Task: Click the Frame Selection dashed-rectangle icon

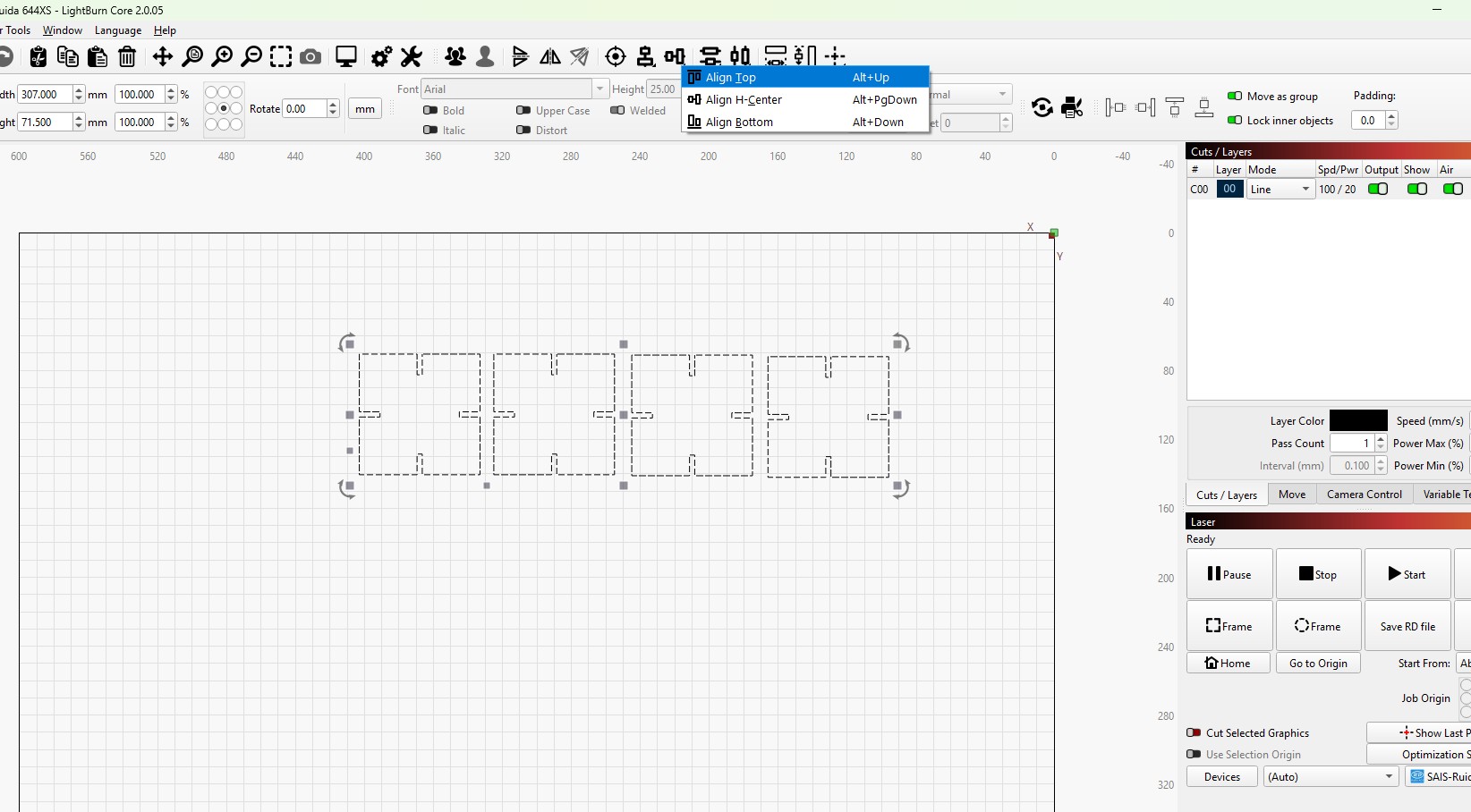Action: [x=281, y=57]
